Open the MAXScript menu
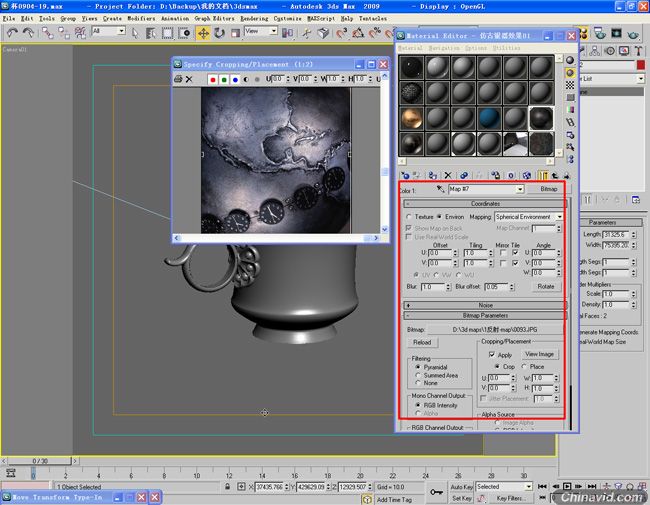This screenshot has width=650, height=505. tap(321, 19)
